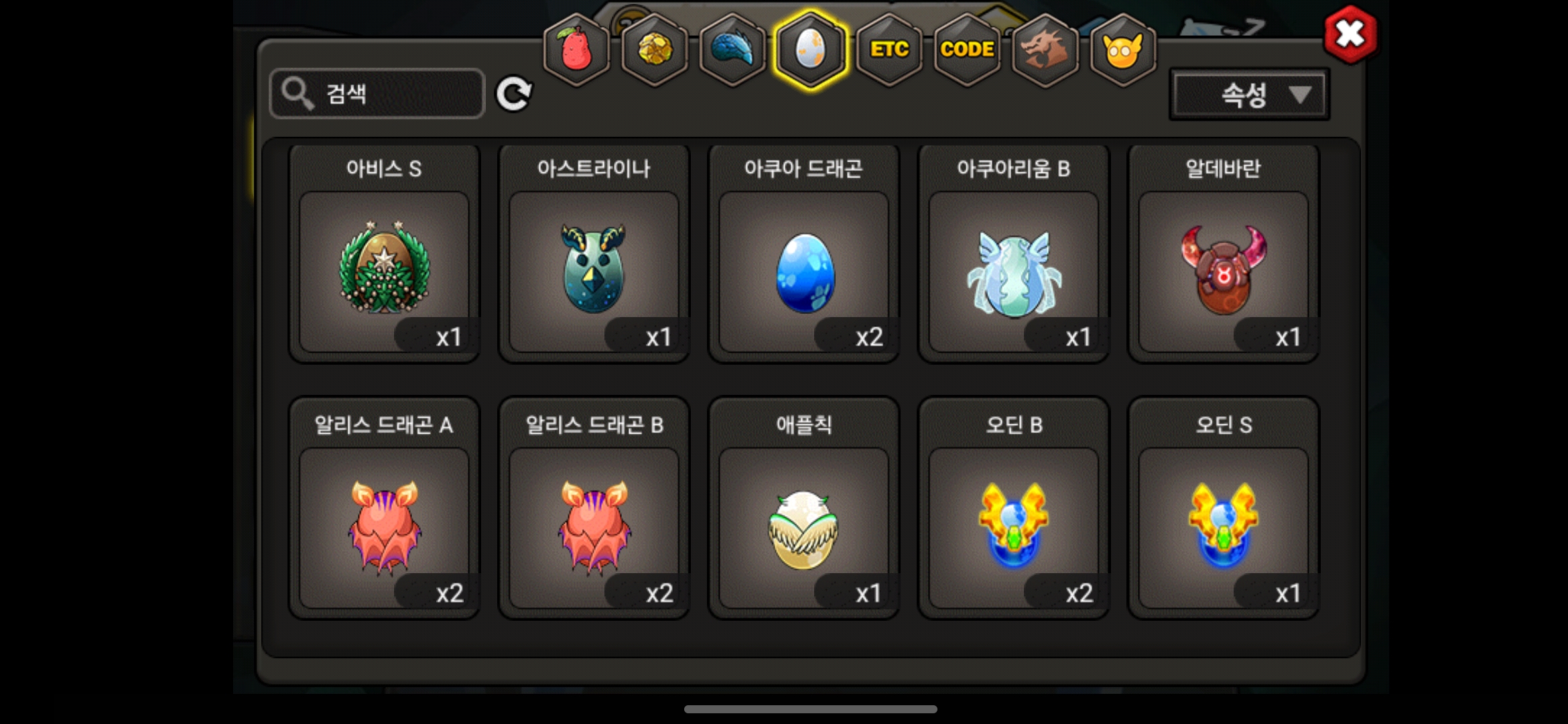Screen dimensions: 1568x724
Task: Select the horned 알데바란 egg
Action: coord(1224,254)
